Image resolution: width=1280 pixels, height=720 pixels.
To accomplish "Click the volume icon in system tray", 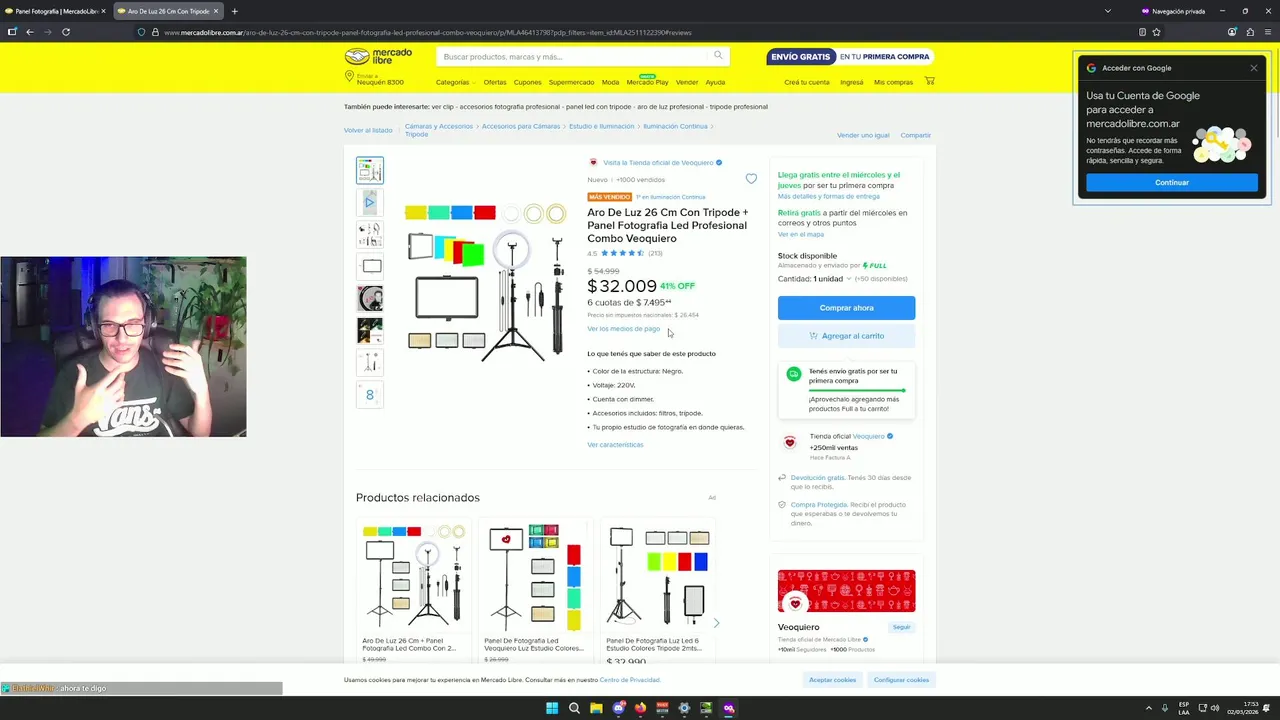I will (x=1215, y=708).
